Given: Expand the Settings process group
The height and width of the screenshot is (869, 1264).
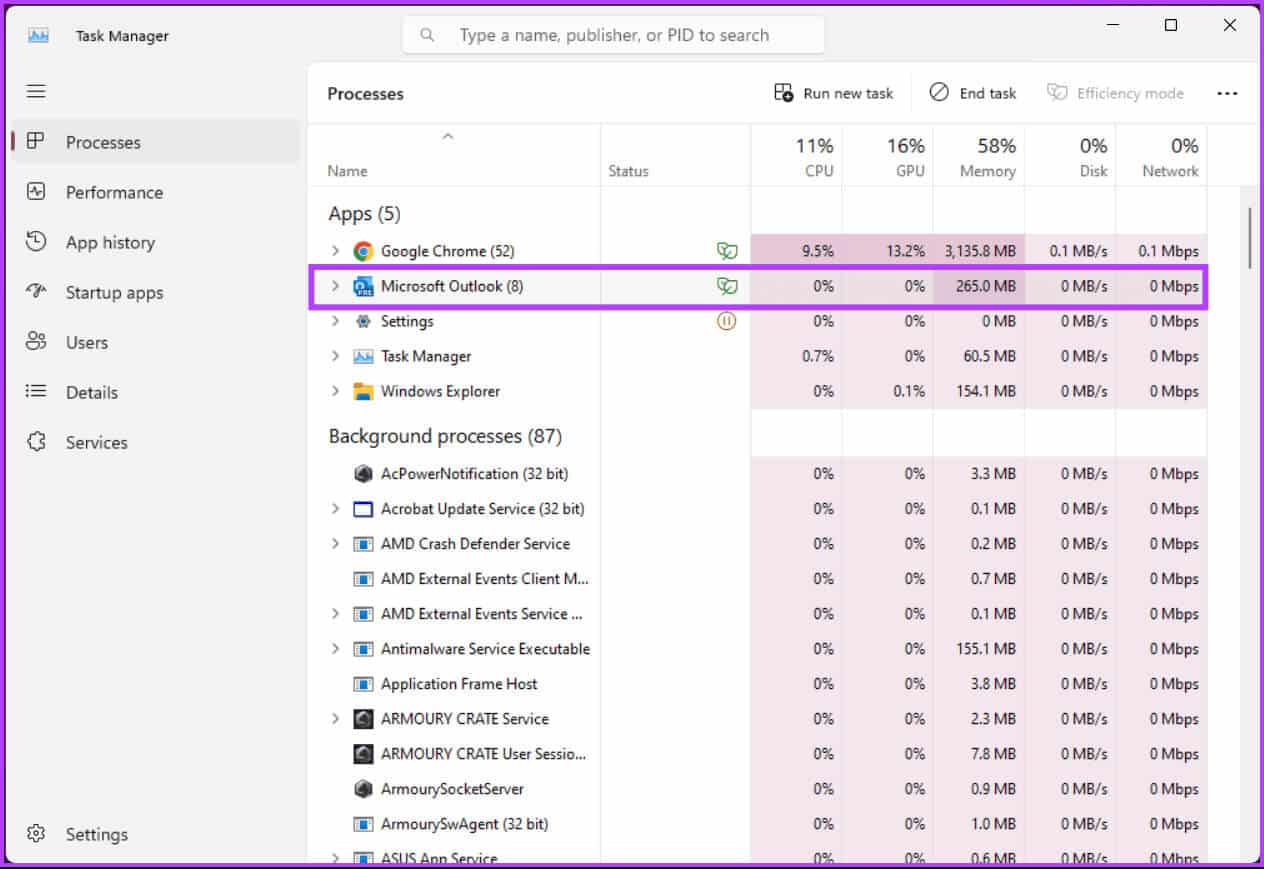Looking at the screenshot, I should (335, 321).
